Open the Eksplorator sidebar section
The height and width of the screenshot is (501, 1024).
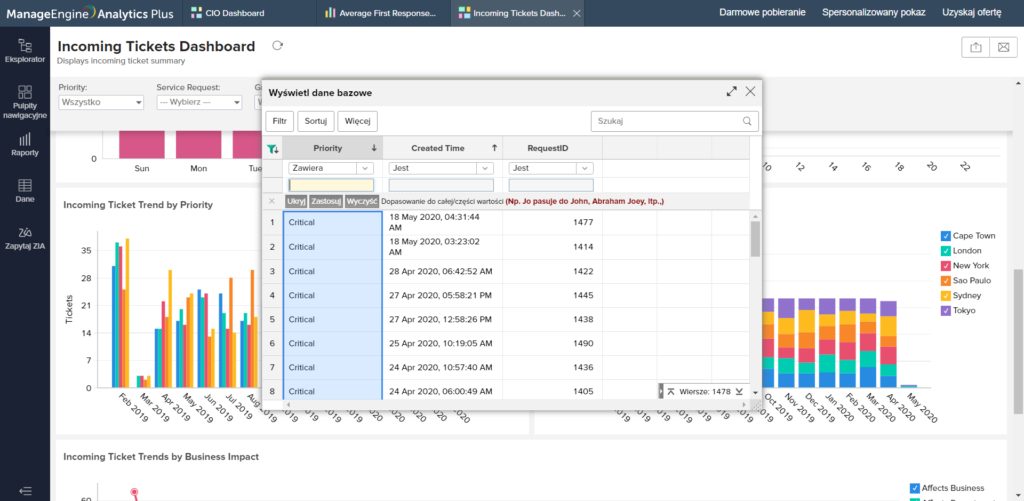coord(25,51)
